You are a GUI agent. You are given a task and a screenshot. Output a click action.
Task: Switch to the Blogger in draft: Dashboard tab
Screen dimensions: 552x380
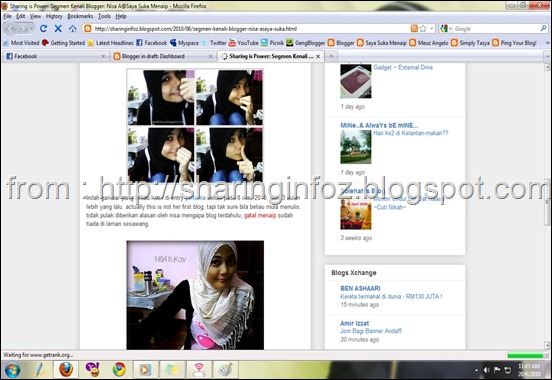(x=163, y=56)
